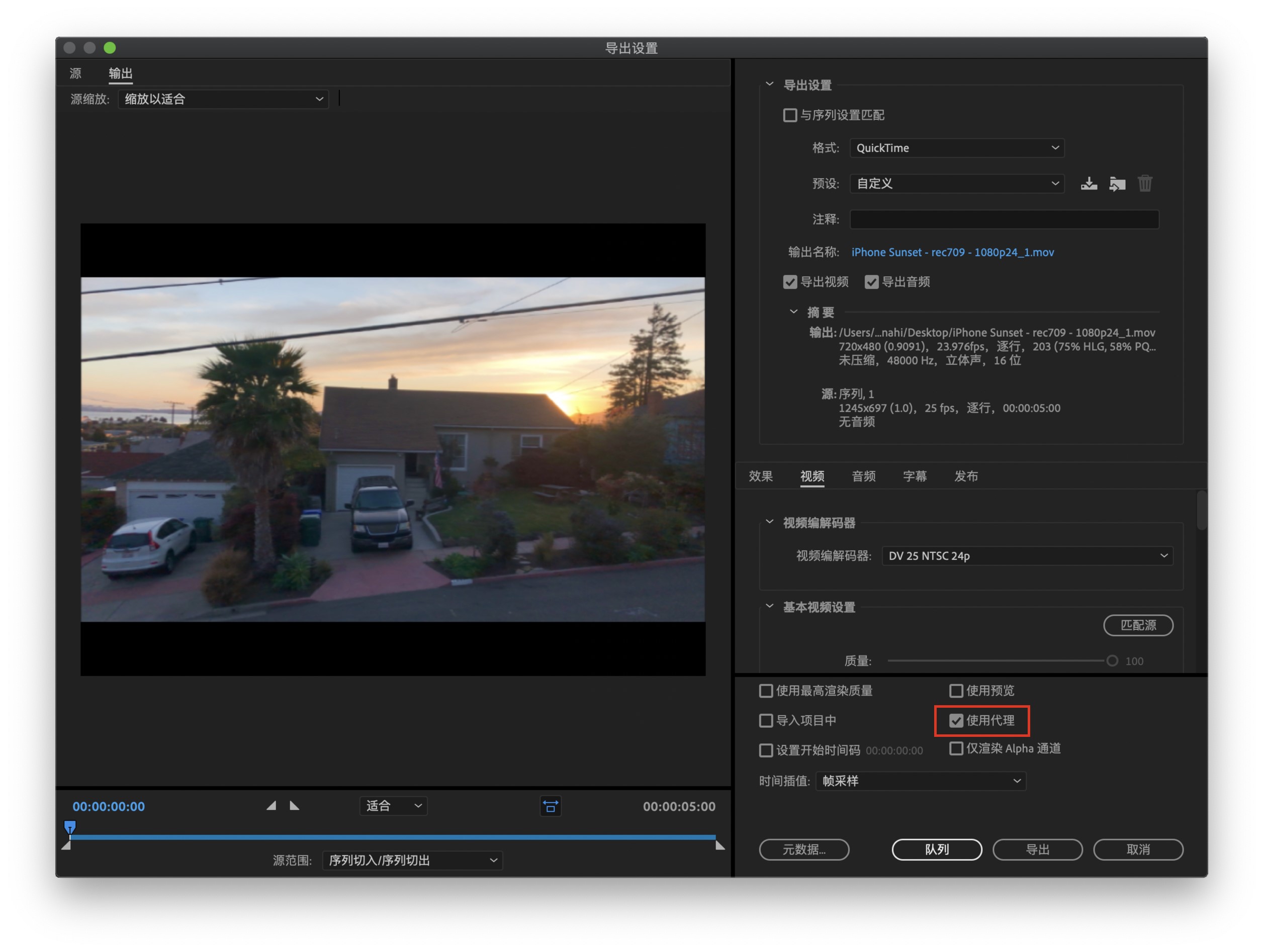The width and height of the screenshot is (1264, 952).
Task: Enable 与序列设置匹配 checkbox
Action: click(790, 116)
